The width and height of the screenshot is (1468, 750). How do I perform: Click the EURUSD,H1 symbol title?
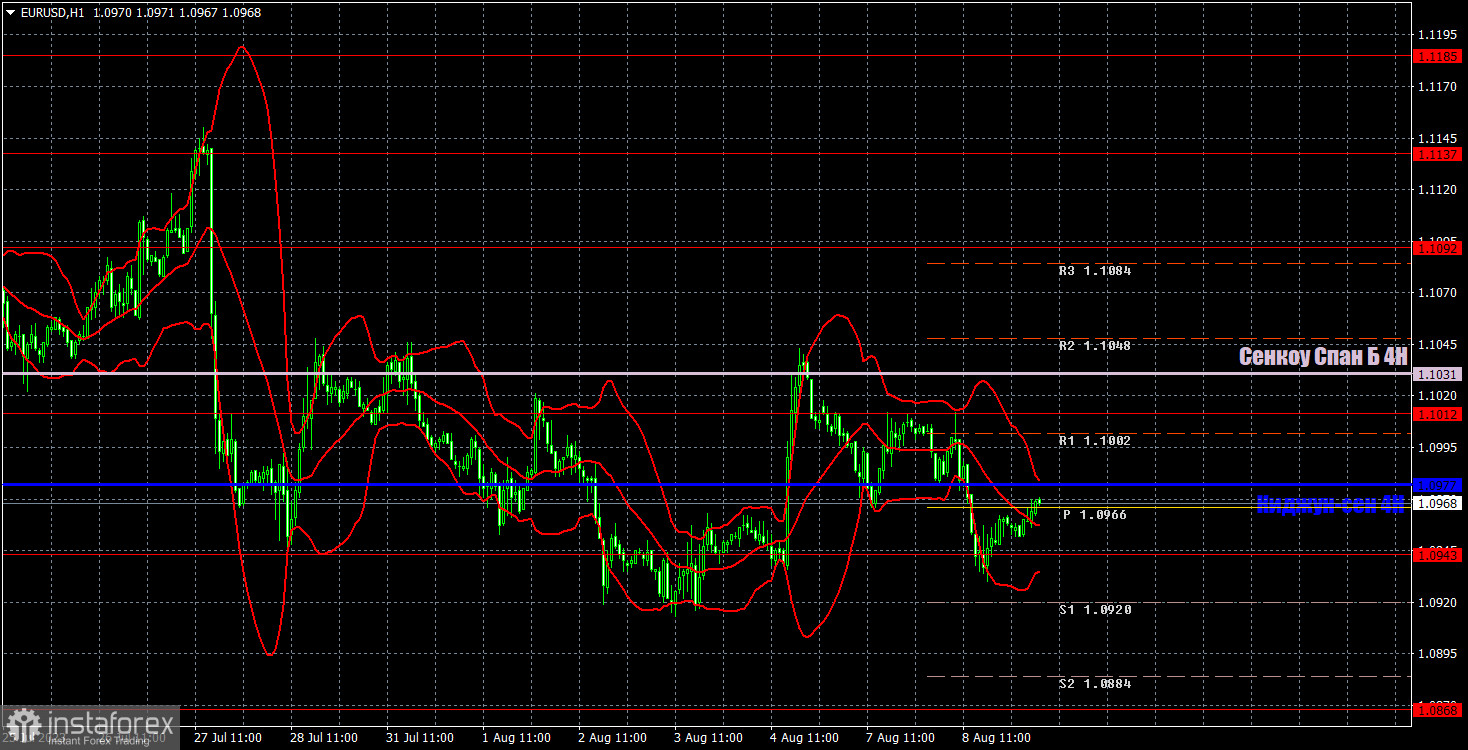coord(52,11)
